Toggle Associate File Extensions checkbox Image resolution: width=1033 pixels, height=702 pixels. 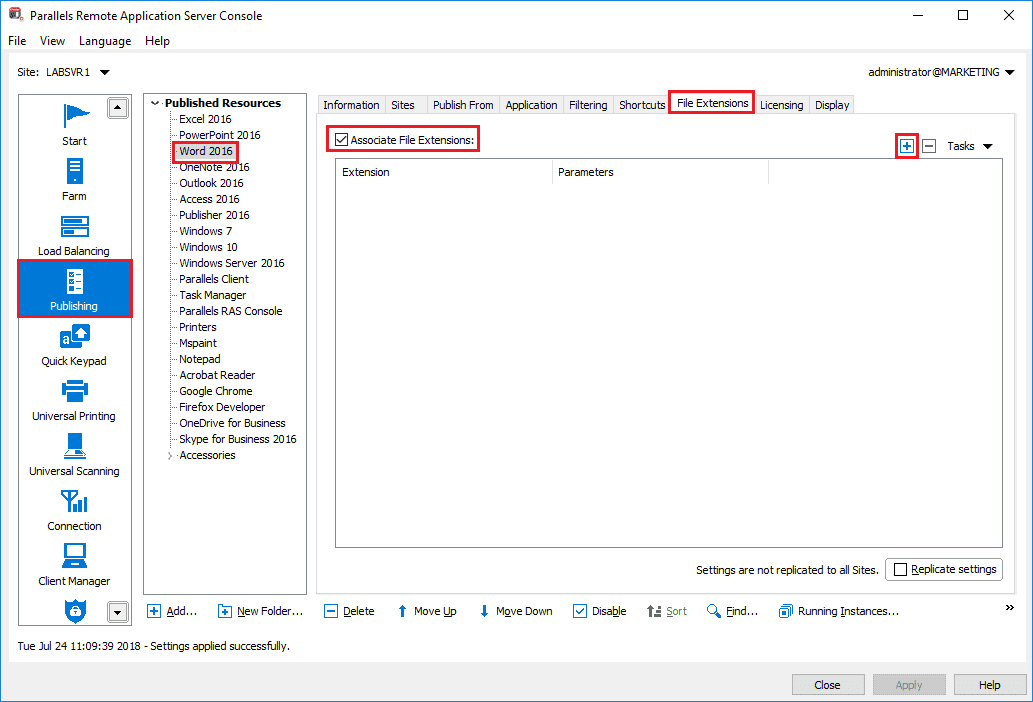341,140
